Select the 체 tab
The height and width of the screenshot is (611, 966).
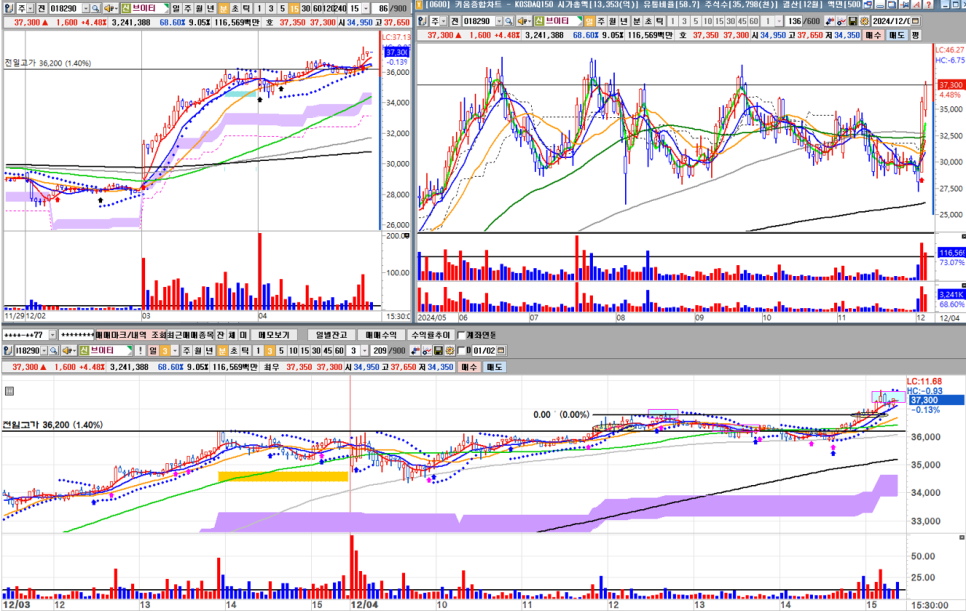tap(232, 335)
